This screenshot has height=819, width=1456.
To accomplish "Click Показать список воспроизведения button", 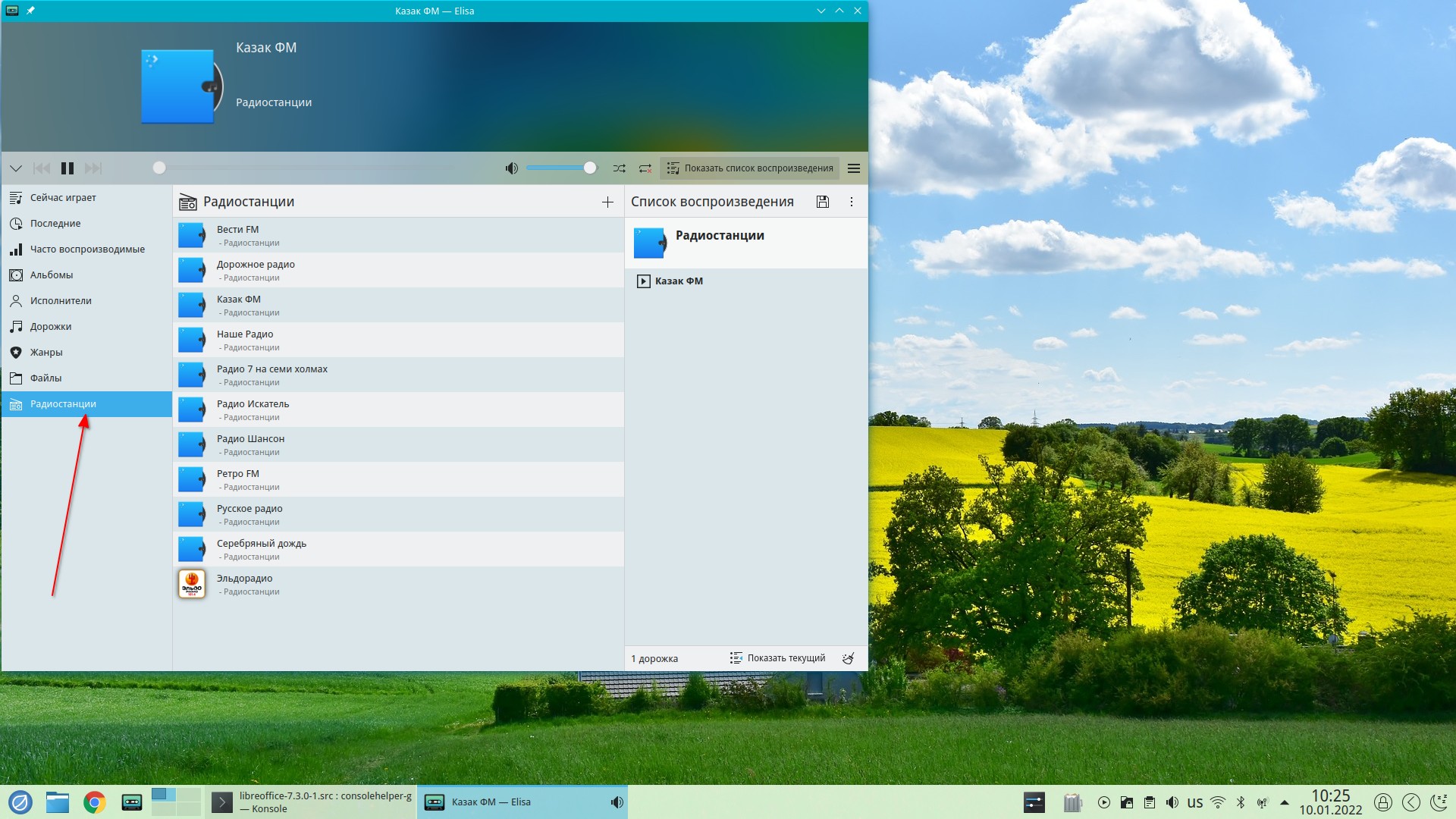I will pos(750,168).
